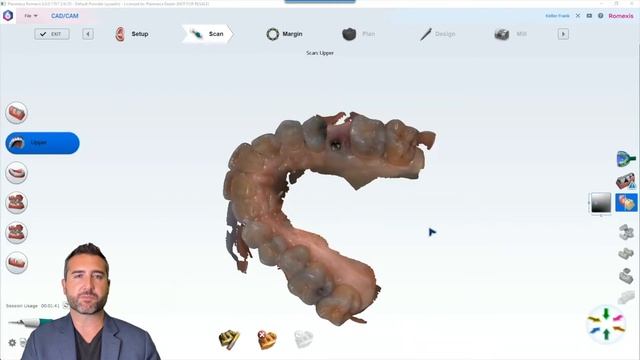The width and height of the screenshot is (640, 360).
Task: Select the lowest scan-type icon in sidebar
Action: coord(16,262)
